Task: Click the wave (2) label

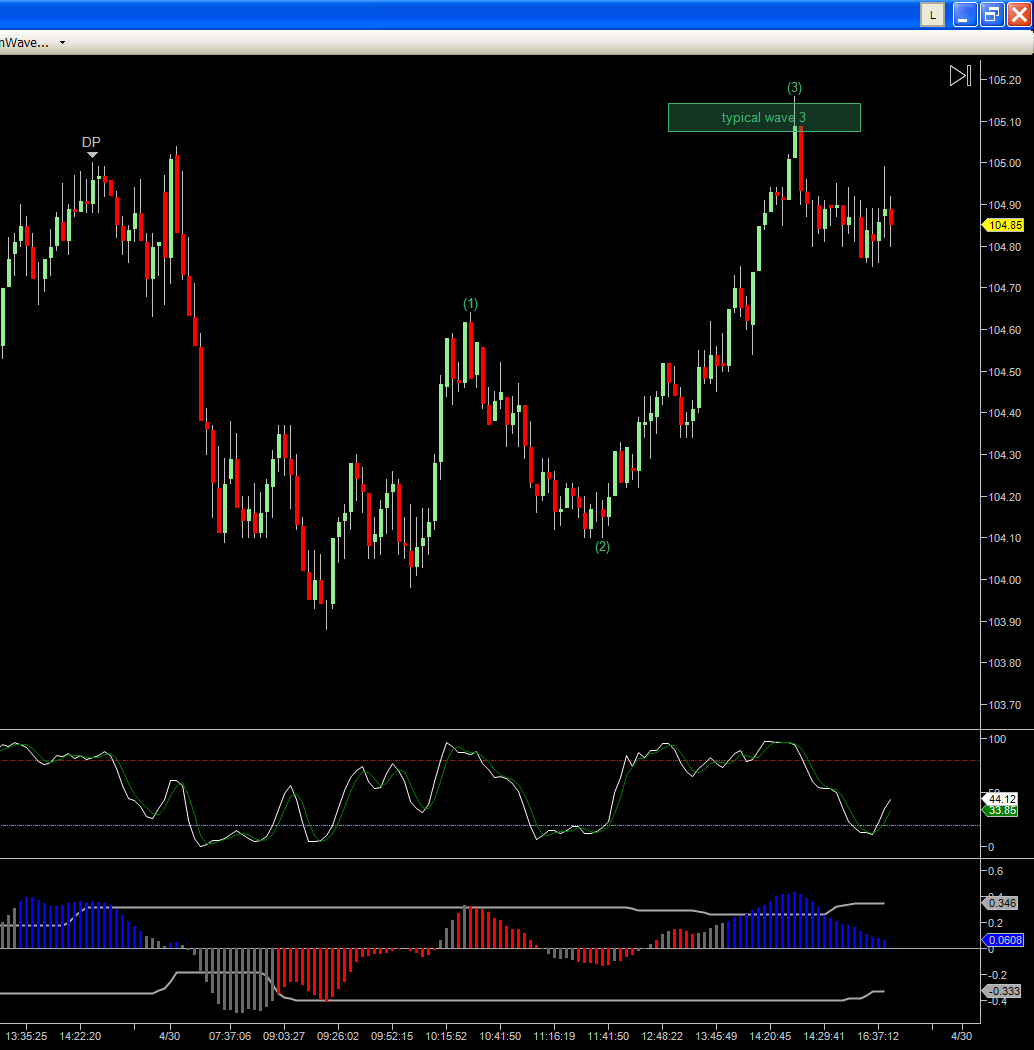Action: click(x=603, y=546)
